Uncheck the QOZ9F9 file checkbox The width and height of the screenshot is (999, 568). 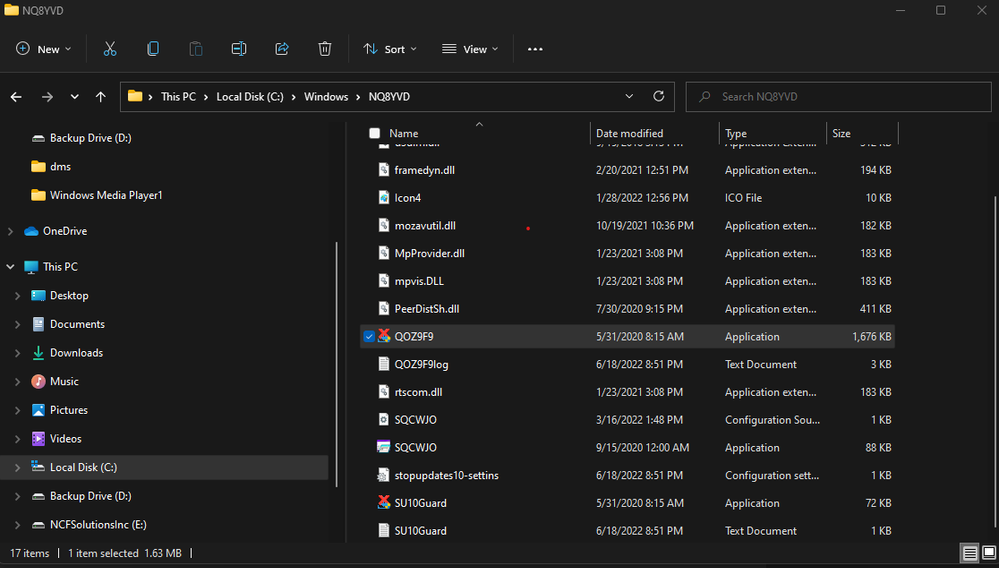(x=370, y=337)
